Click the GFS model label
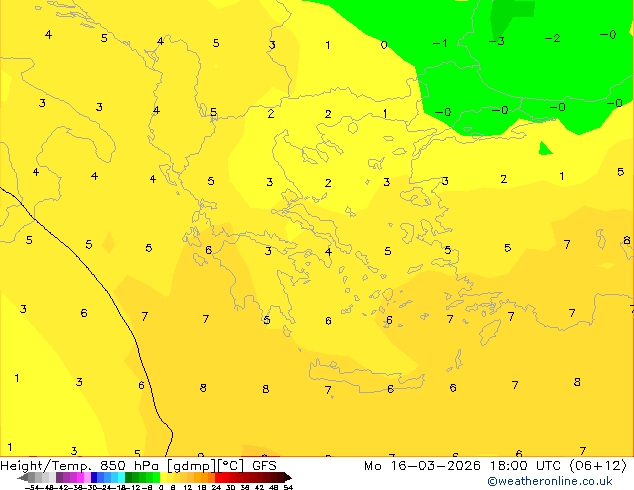The width and height of the screenshot is (634, 490). click(x=264, y=466)
